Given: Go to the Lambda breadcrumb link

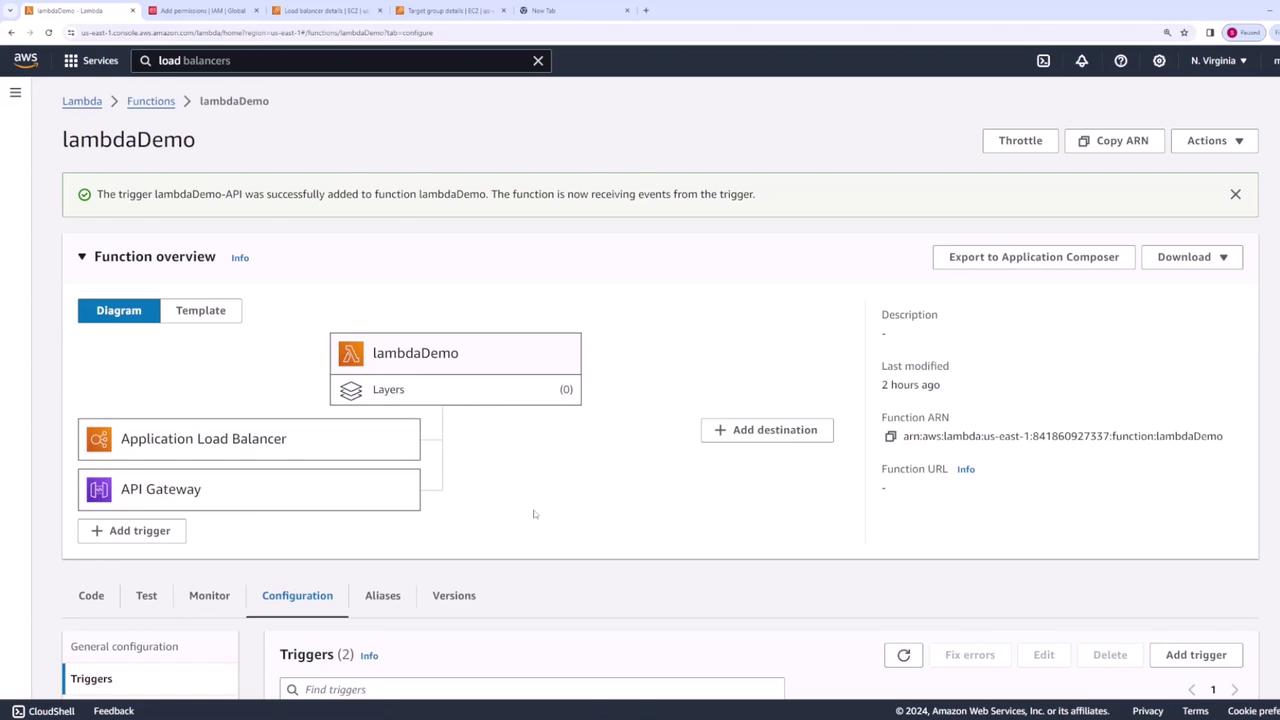Looking at the screenshot, I should [x=82, y=101].
